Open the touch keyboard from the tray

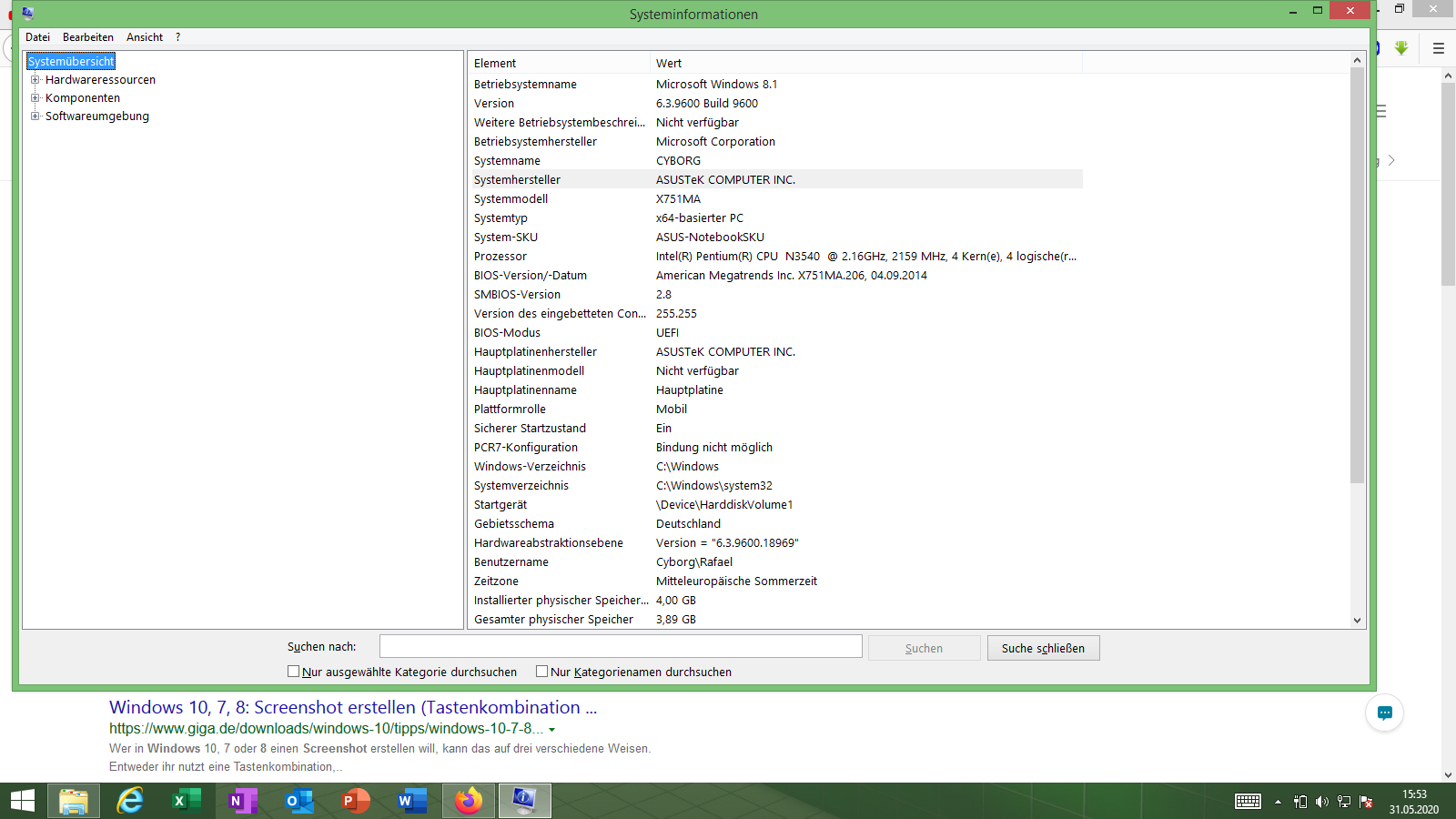[x=1248, y=802]
